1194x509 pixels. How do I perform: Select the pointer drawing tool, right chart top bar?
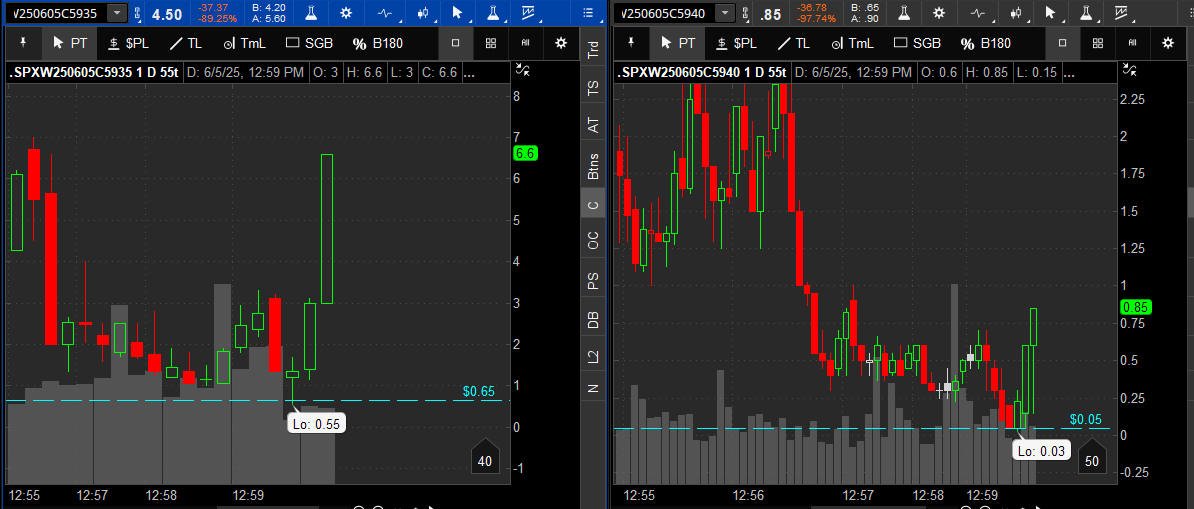(1050, 13)
